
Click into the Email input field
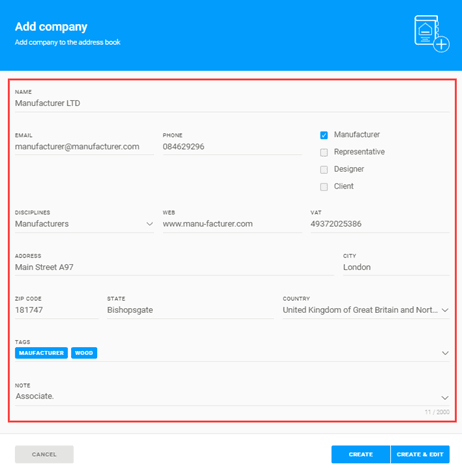click(x=84, y=147)
